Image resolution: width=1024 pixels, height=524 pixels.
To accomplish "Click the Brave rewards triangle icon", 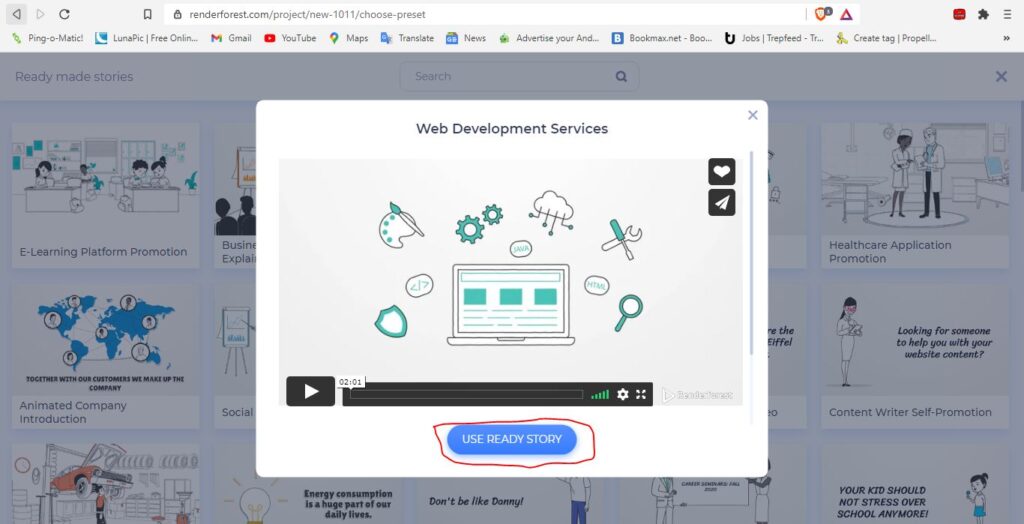I will point(846,14).
